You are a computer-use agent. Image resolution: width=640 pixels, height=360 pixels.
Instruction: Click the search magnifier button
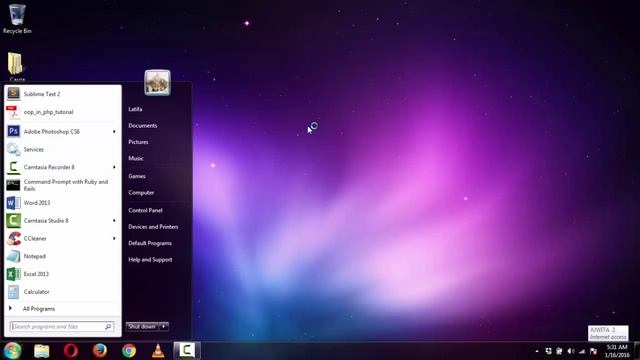108,327
